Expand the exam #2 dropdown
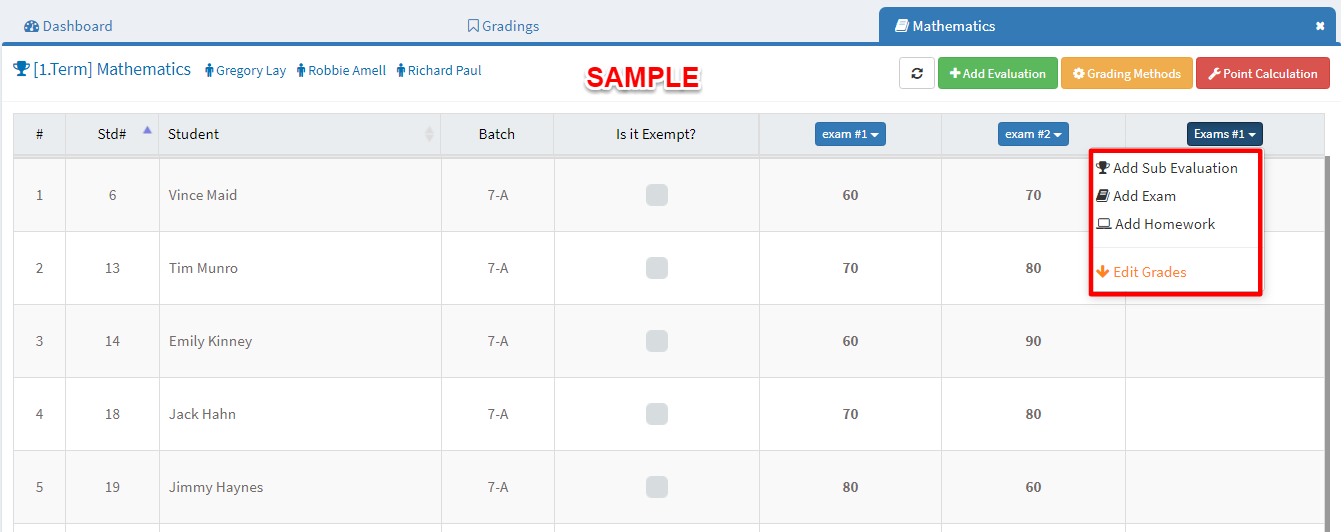Viewport: 1341px width, 532px height. click(x=1033, y=134)
